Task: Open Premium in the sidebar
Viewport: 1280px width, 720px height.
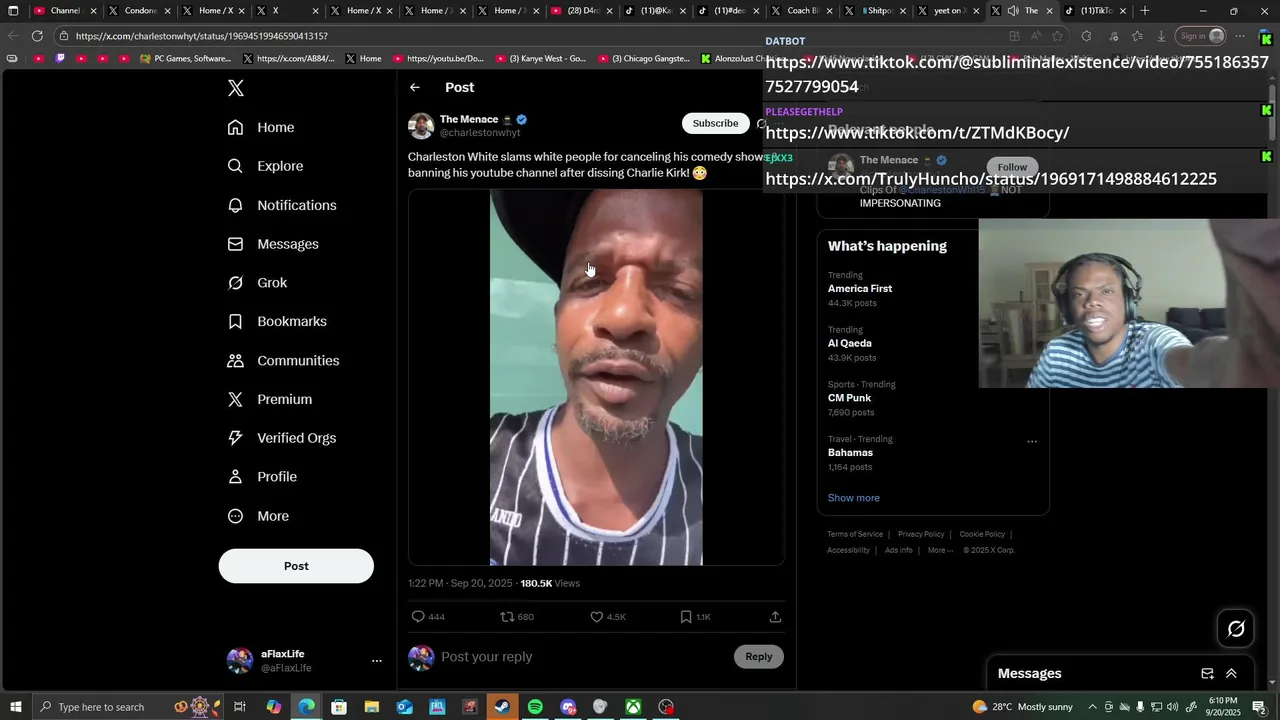Action: 270,399
